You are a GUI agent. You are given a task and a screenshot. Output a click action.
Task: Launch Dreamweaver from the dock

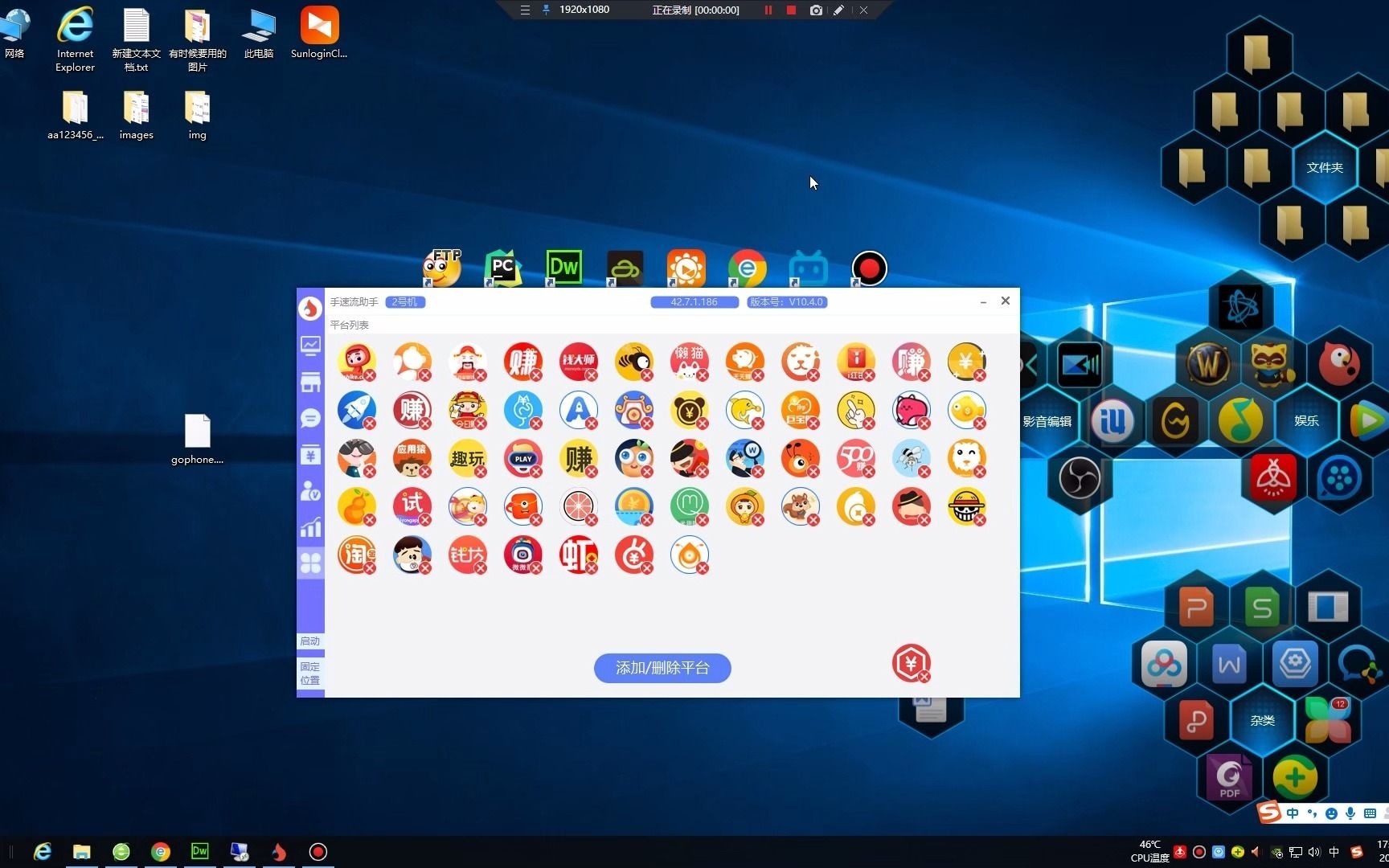[563, 268]
